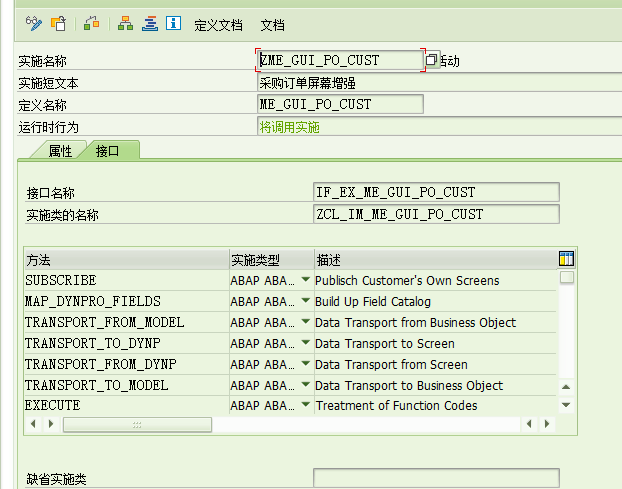
Task: Click the 实施名称 input field
Action: (340, 61)
